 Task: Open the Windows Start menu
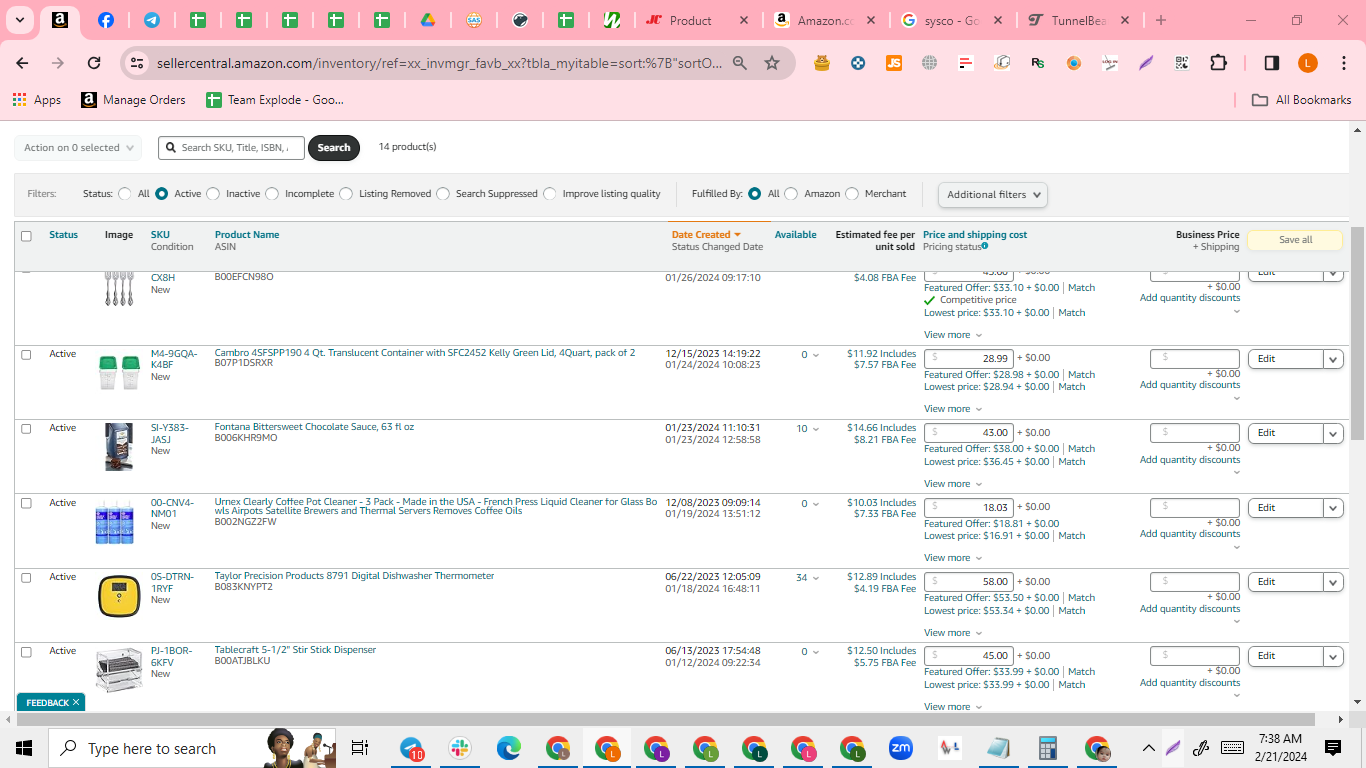[x=24, y=748]
